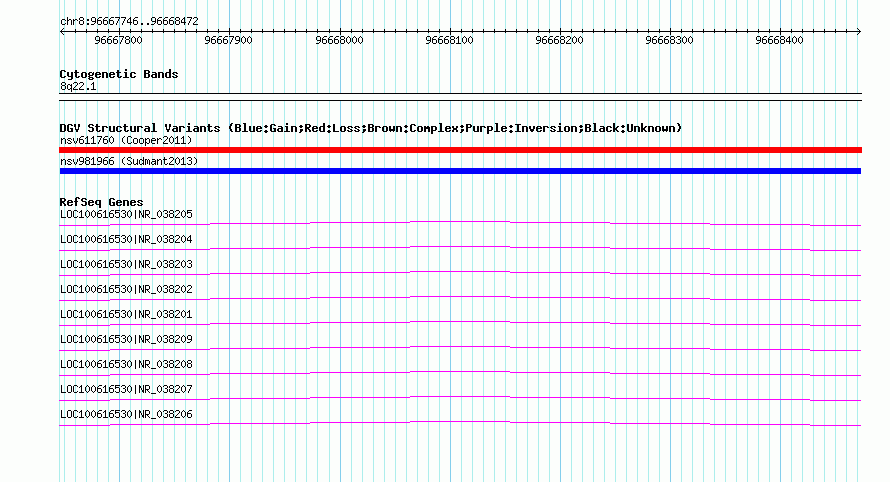Select transcript LOC100616530|NR_038204

126,239
